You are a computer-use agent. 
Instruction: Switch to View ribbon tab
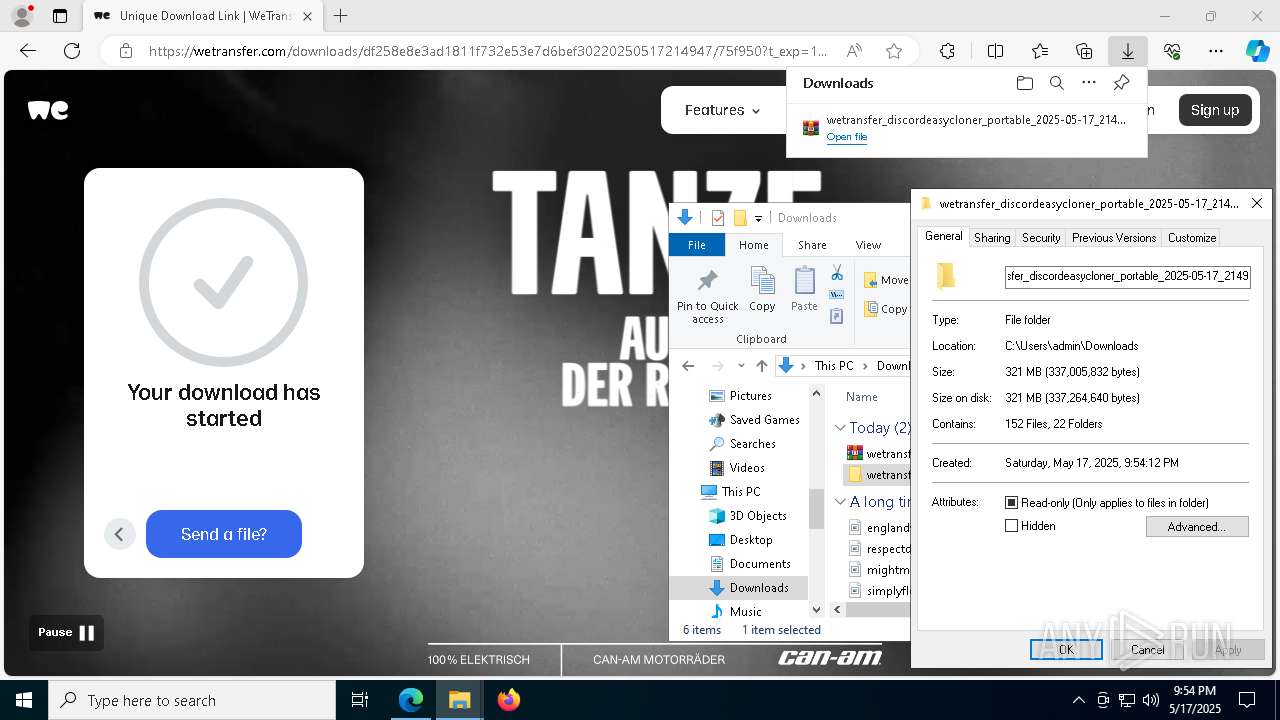click(868, 245)
